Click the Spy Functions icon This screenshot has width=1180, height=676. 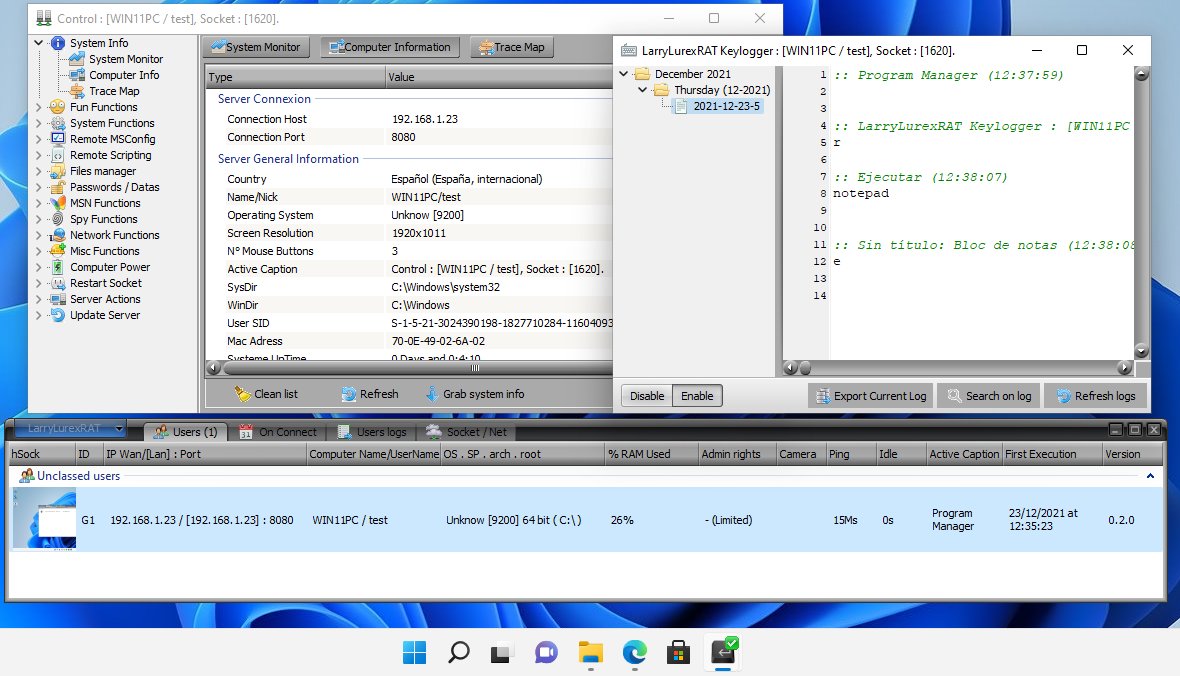(58, 219)
